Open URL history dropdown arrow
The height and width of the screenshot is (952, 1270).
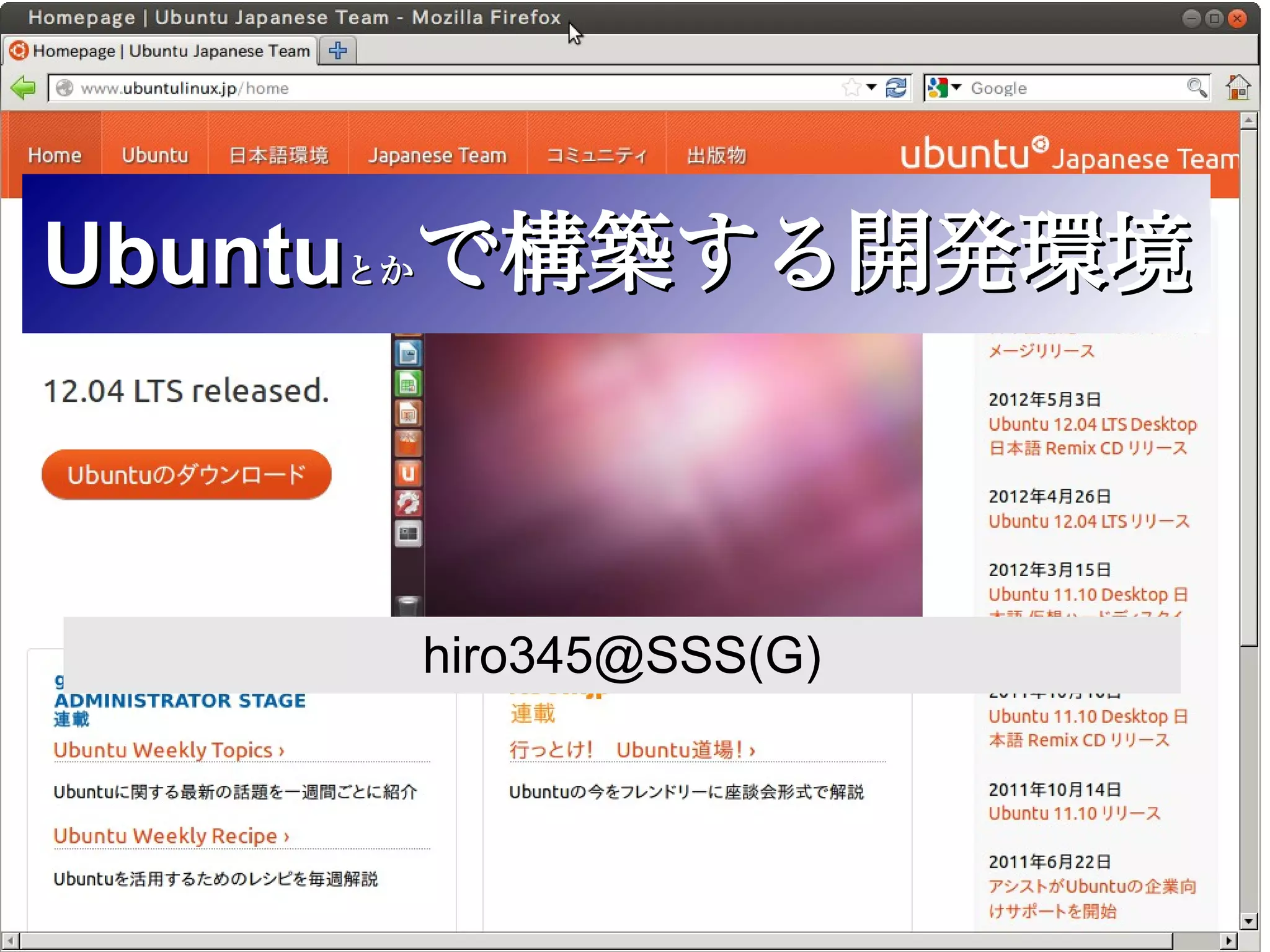(x=872, y=87)
